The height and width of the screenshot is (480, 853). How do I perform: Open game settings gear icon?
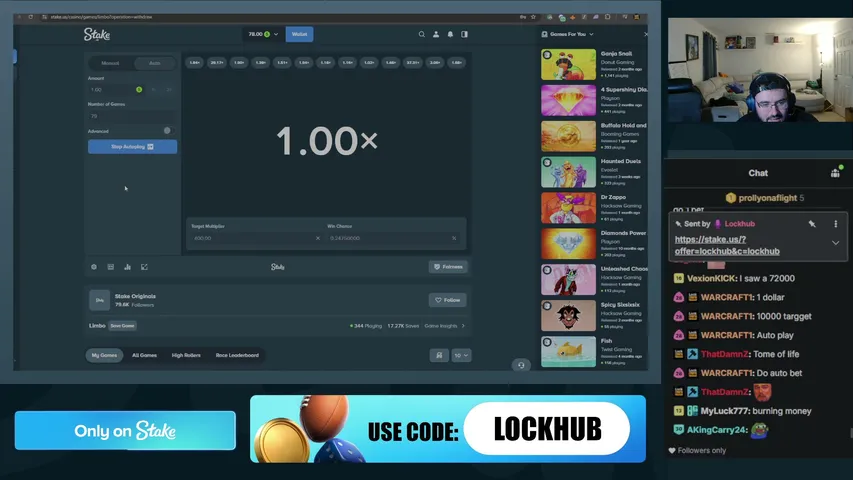pyautogui.click(x=94, y=267)
